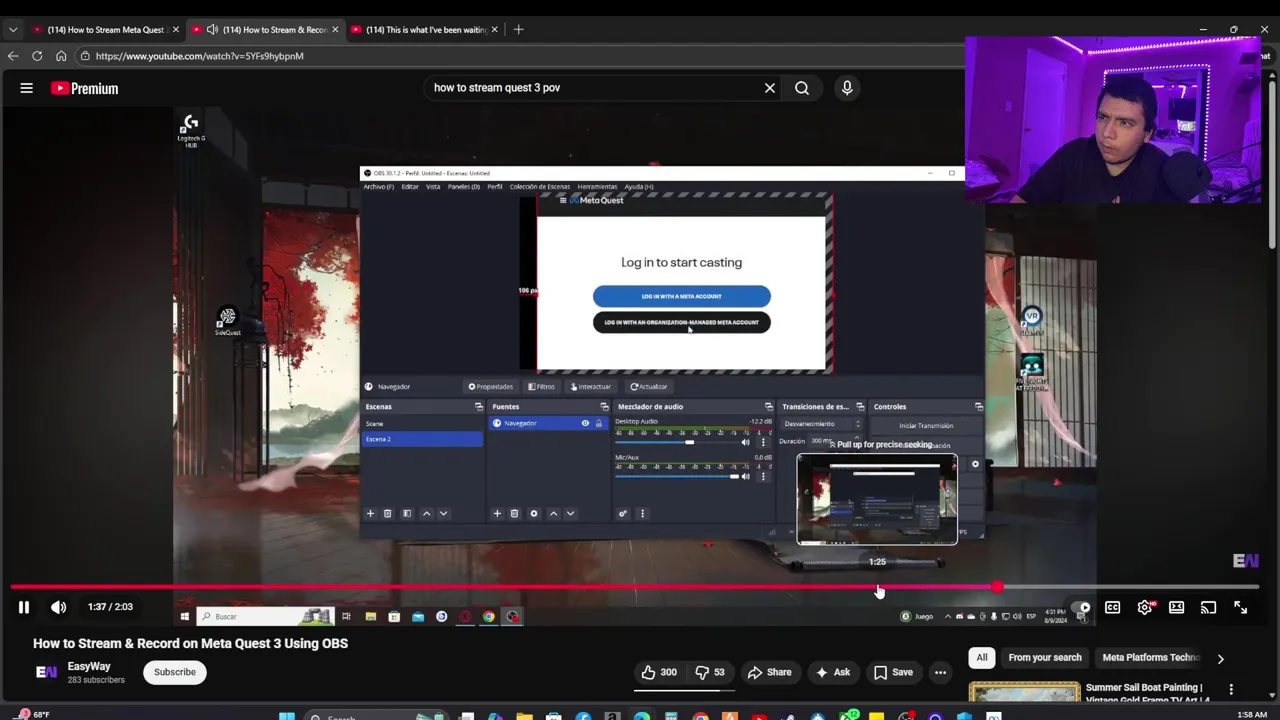
Task: Adjust the Mic/Aux volume slider
Action: point(675,477)
